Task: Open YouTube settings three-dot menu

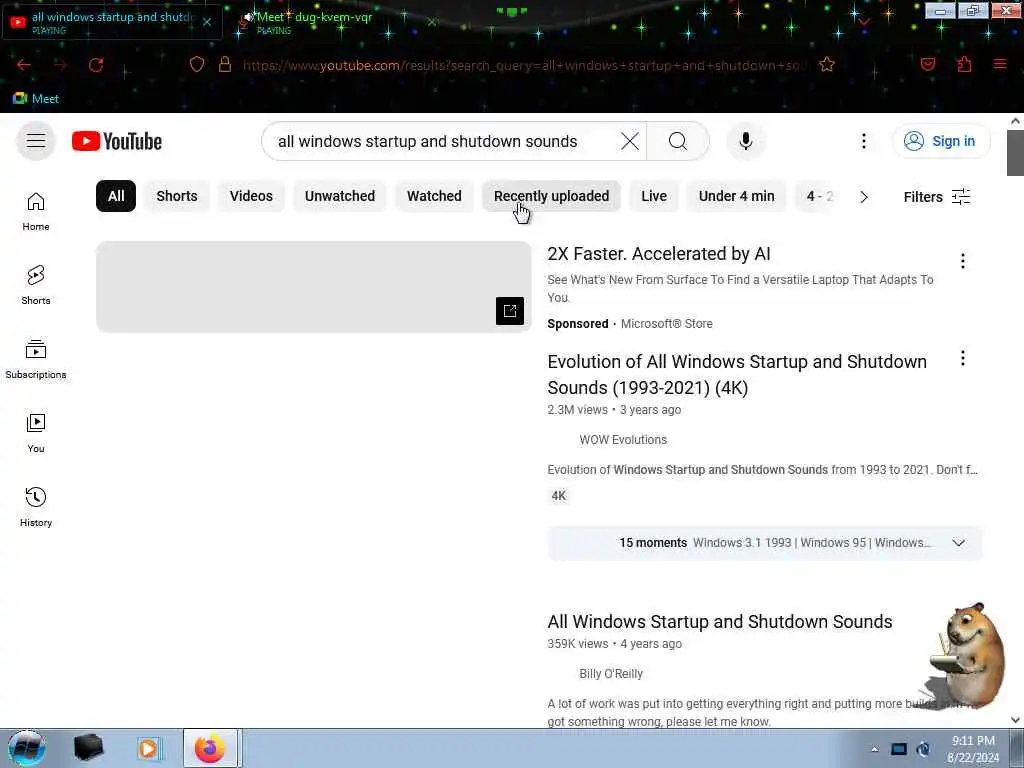Action: [863, 141]
